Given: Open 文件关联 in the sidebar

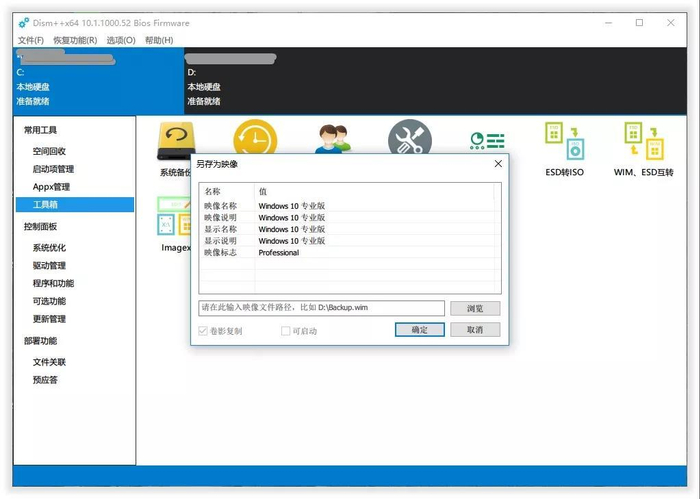Looking at the screenshot, I should pyautogui.click(x=49, y=362).
